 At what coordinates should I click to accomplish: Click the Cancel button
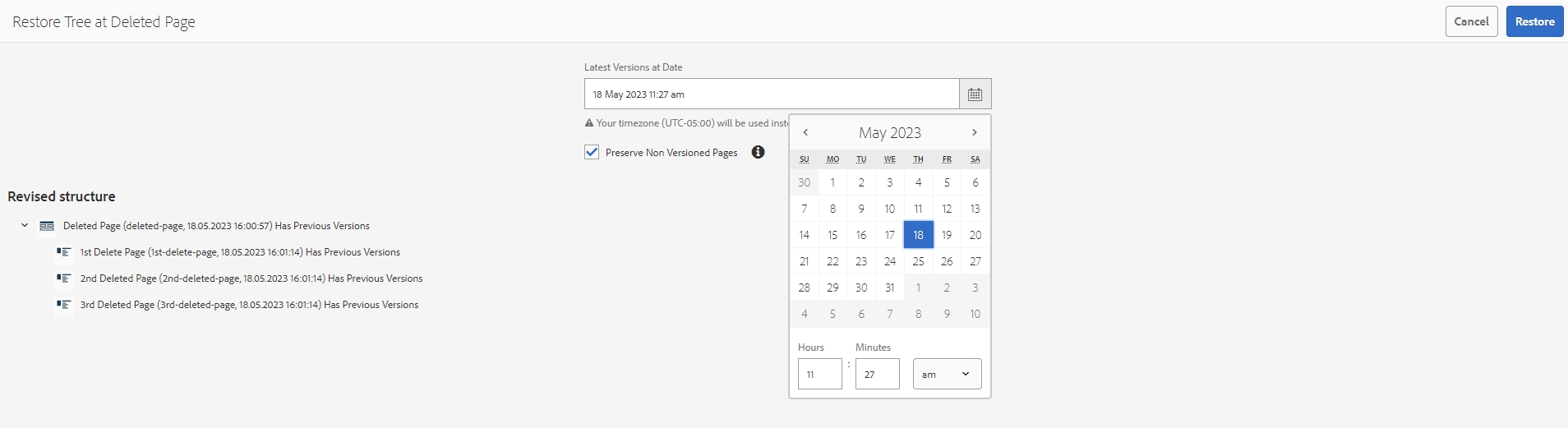coord(1471,21)
